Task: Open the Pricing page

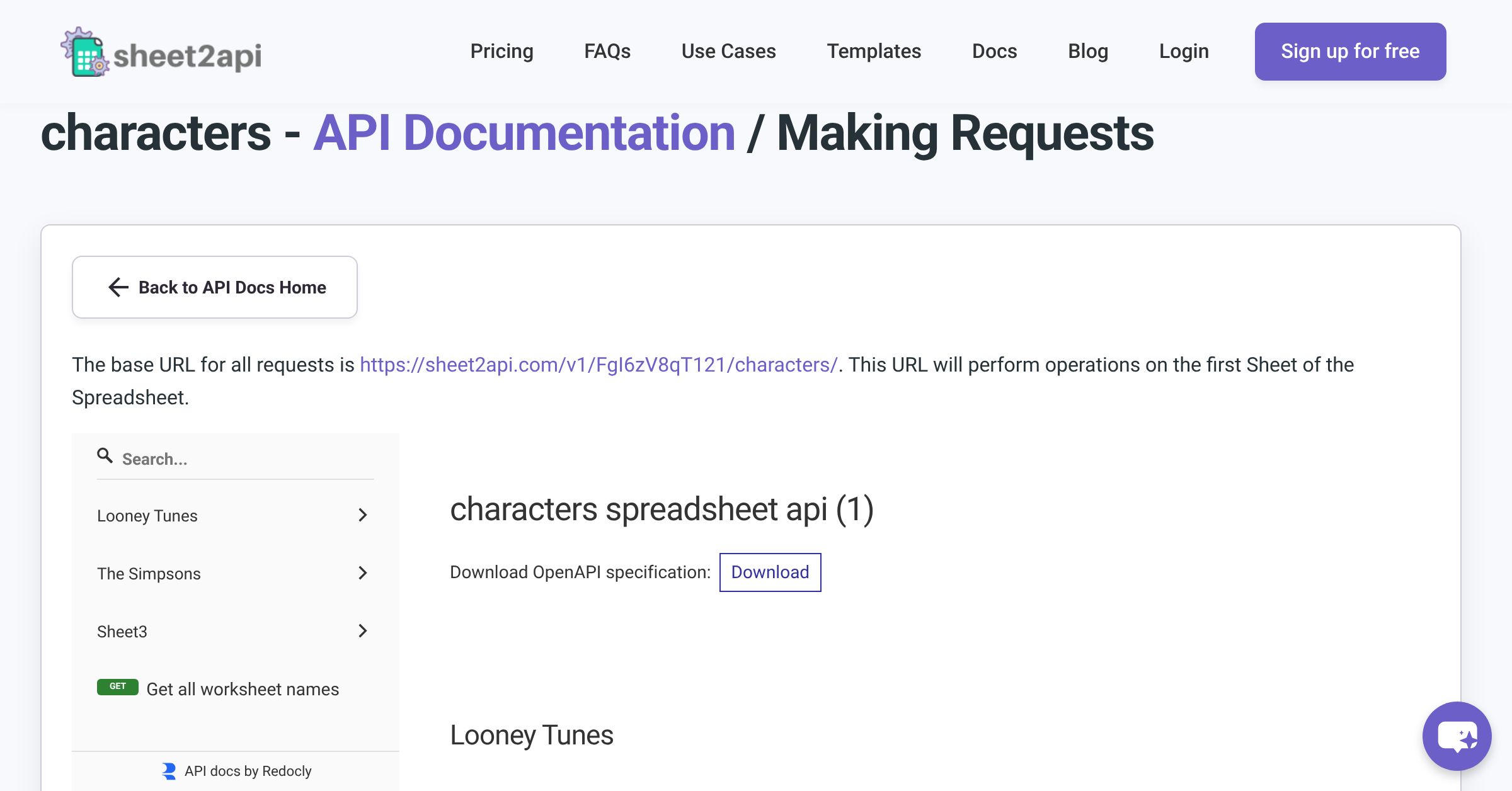Action: point(501,51)
